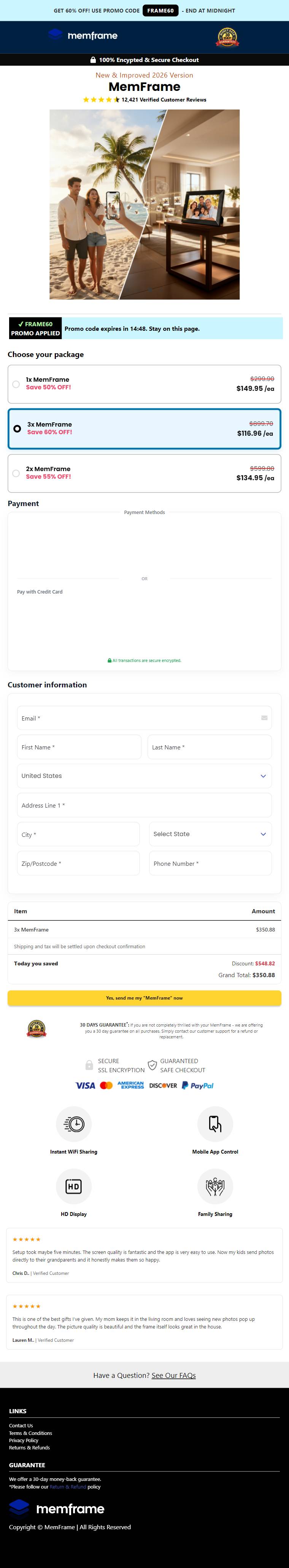Viewport: 289px width, 1568px height.
Task: Click the Instant WiFi Sharing icon
Action: [x=74, y=1124]
